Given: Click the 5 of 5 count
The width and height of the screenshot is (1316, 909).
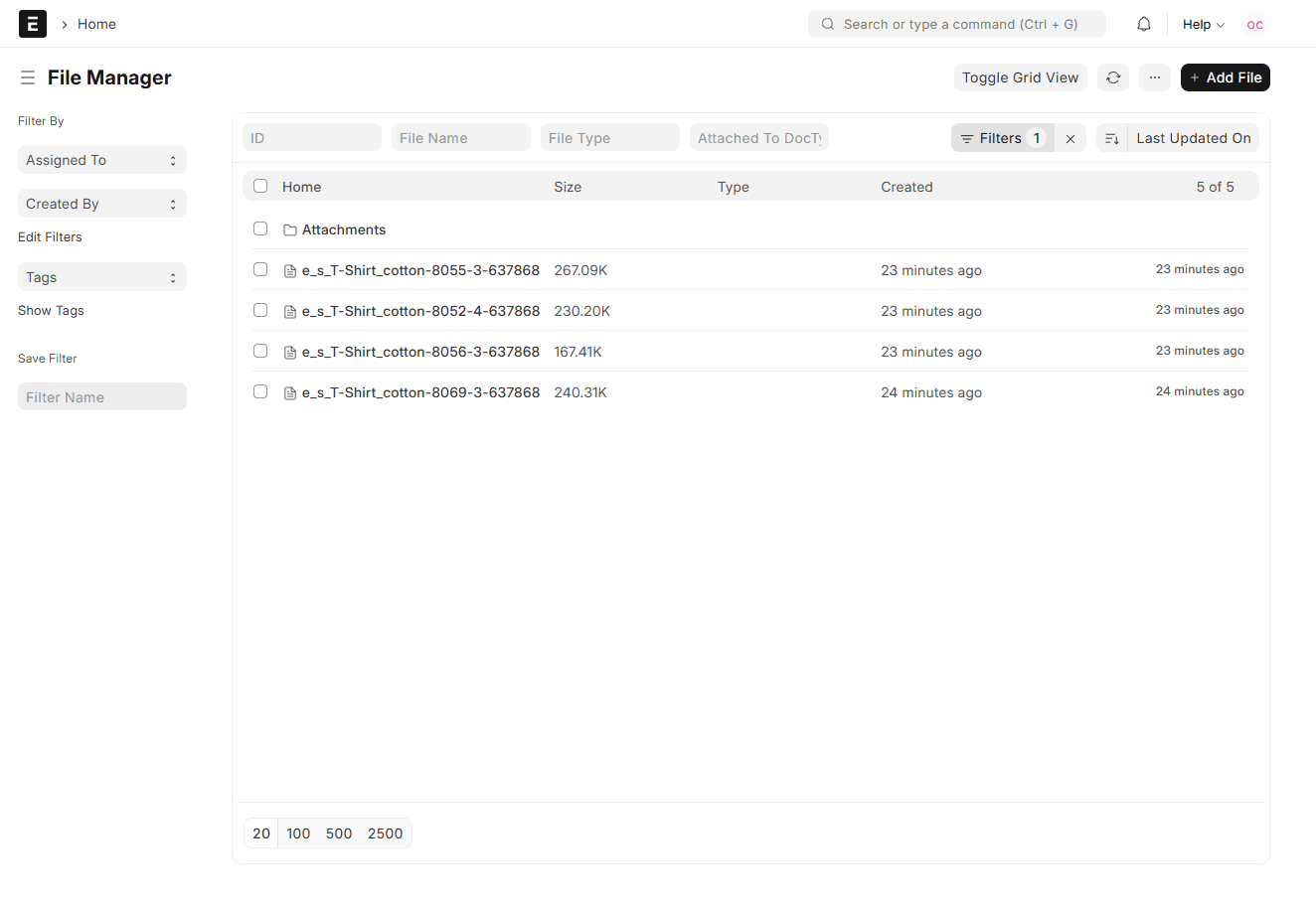Looking at the screenshot, I should [x=1215, y=187].
